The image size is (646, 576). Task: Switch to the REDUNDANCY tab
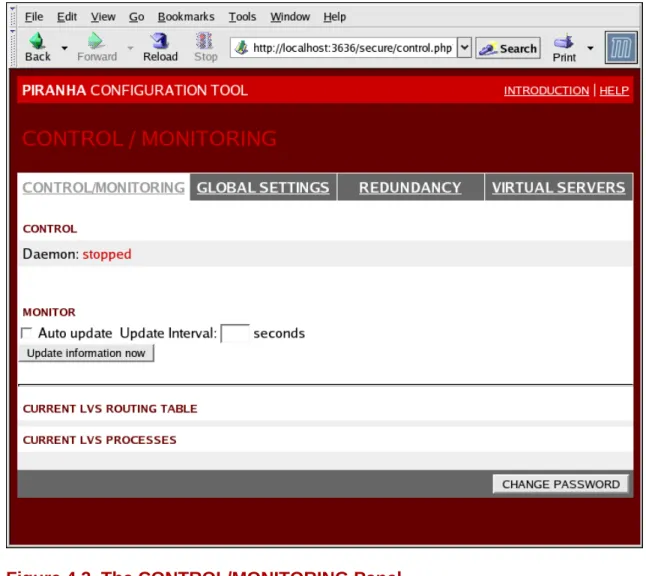[410, 188]
